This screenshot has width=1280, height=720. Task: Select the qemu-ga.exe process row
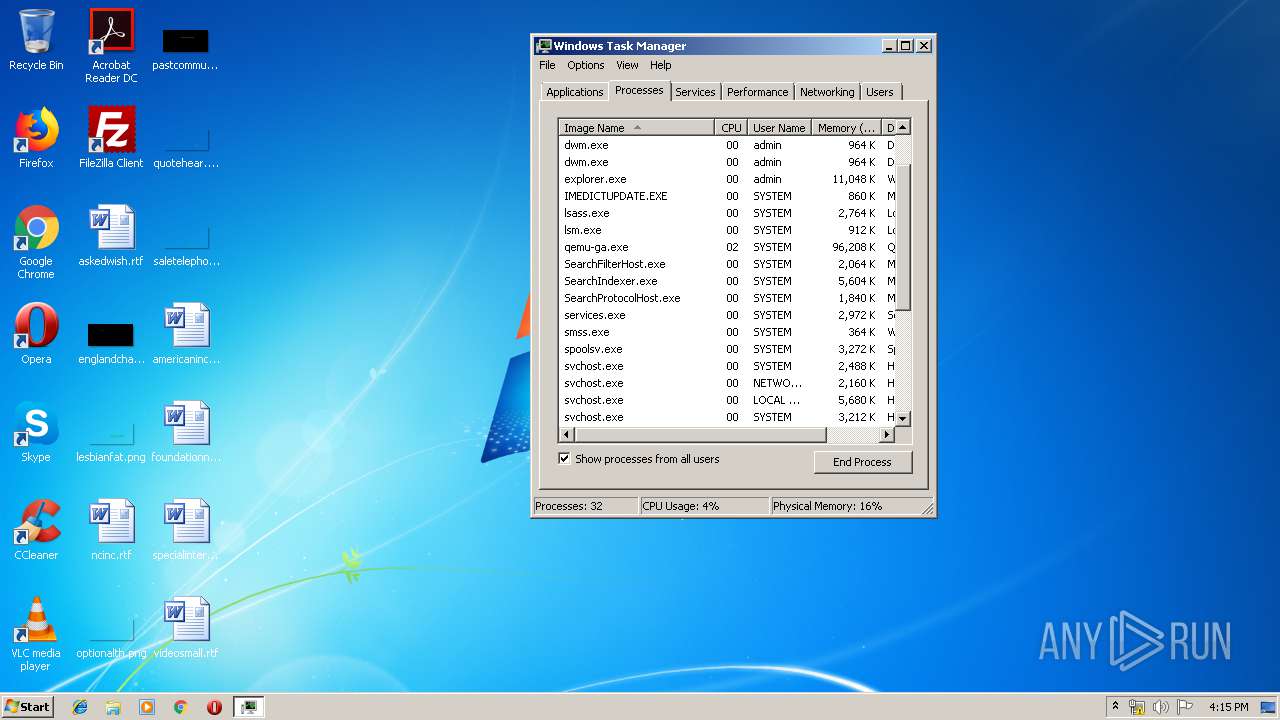point(727,247)
